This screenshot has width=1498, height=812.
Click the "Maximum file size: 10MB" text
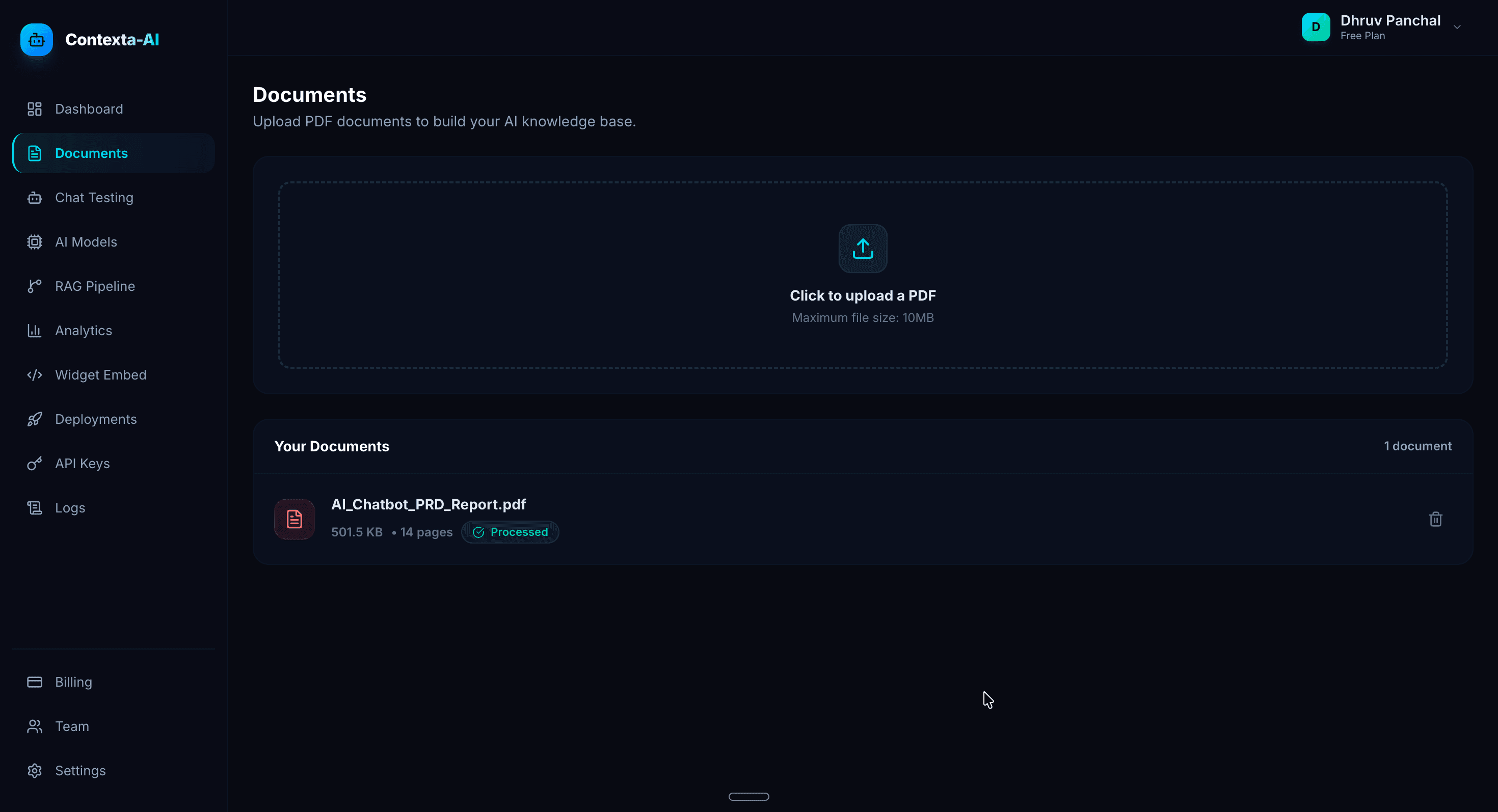tap(863, 318)
